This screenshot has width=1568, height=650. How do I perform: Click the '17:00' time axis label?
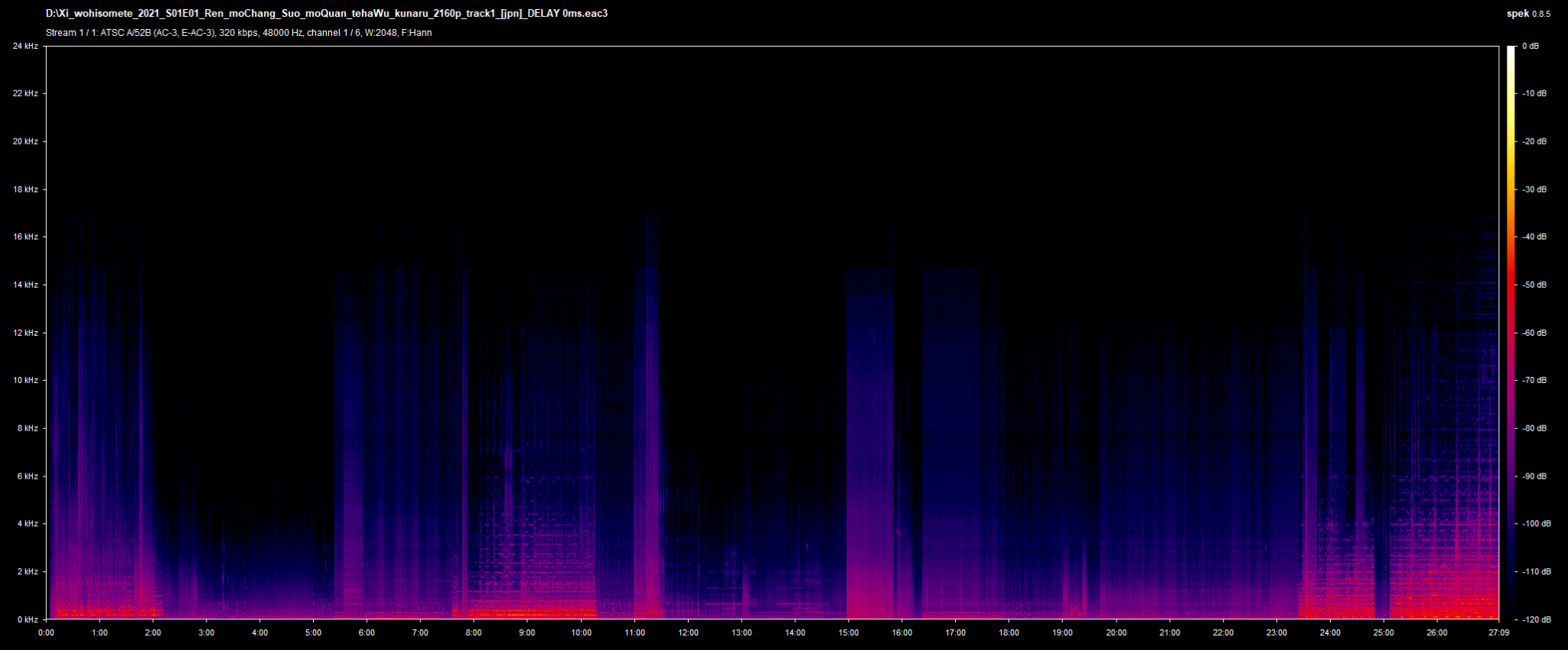956,632
